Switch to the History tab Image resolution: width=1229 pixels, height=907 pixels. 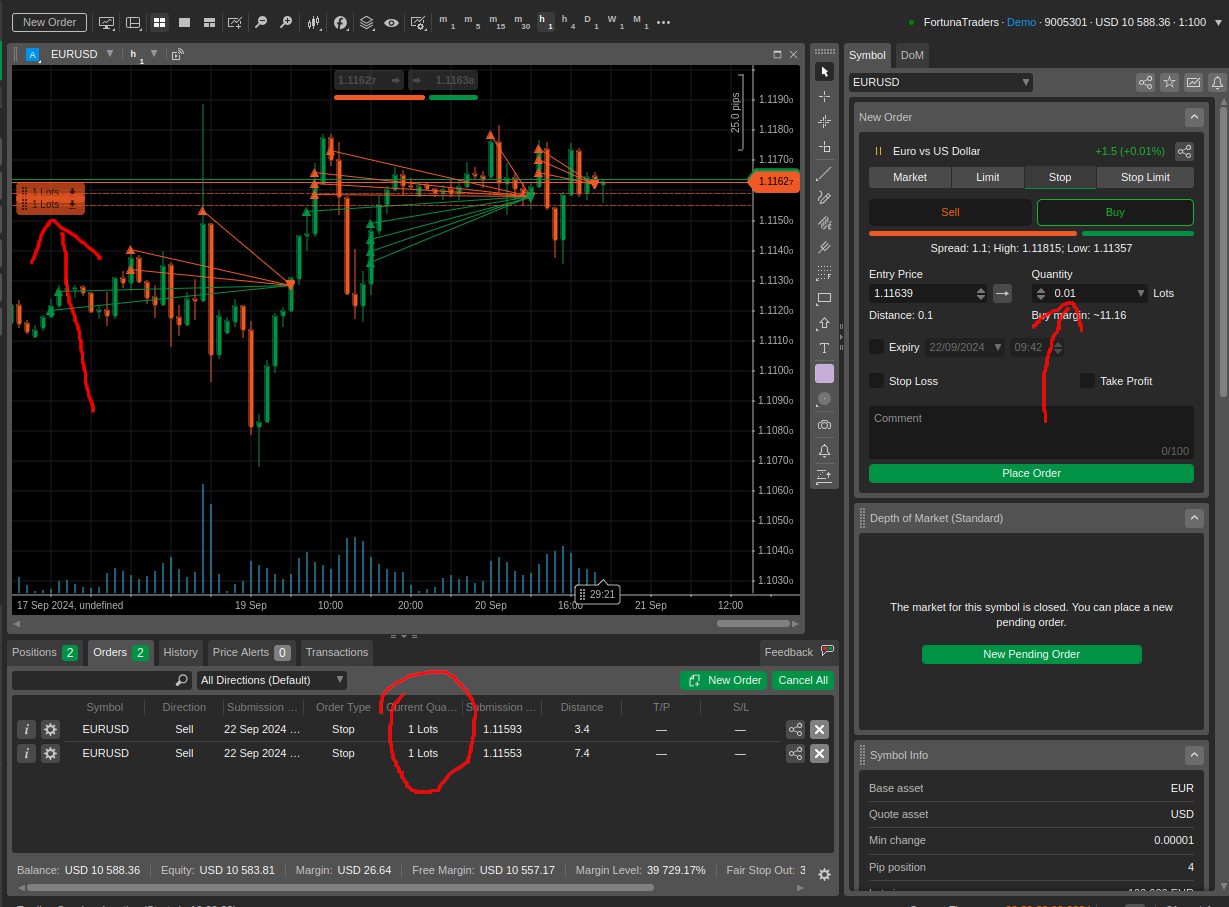180,652
